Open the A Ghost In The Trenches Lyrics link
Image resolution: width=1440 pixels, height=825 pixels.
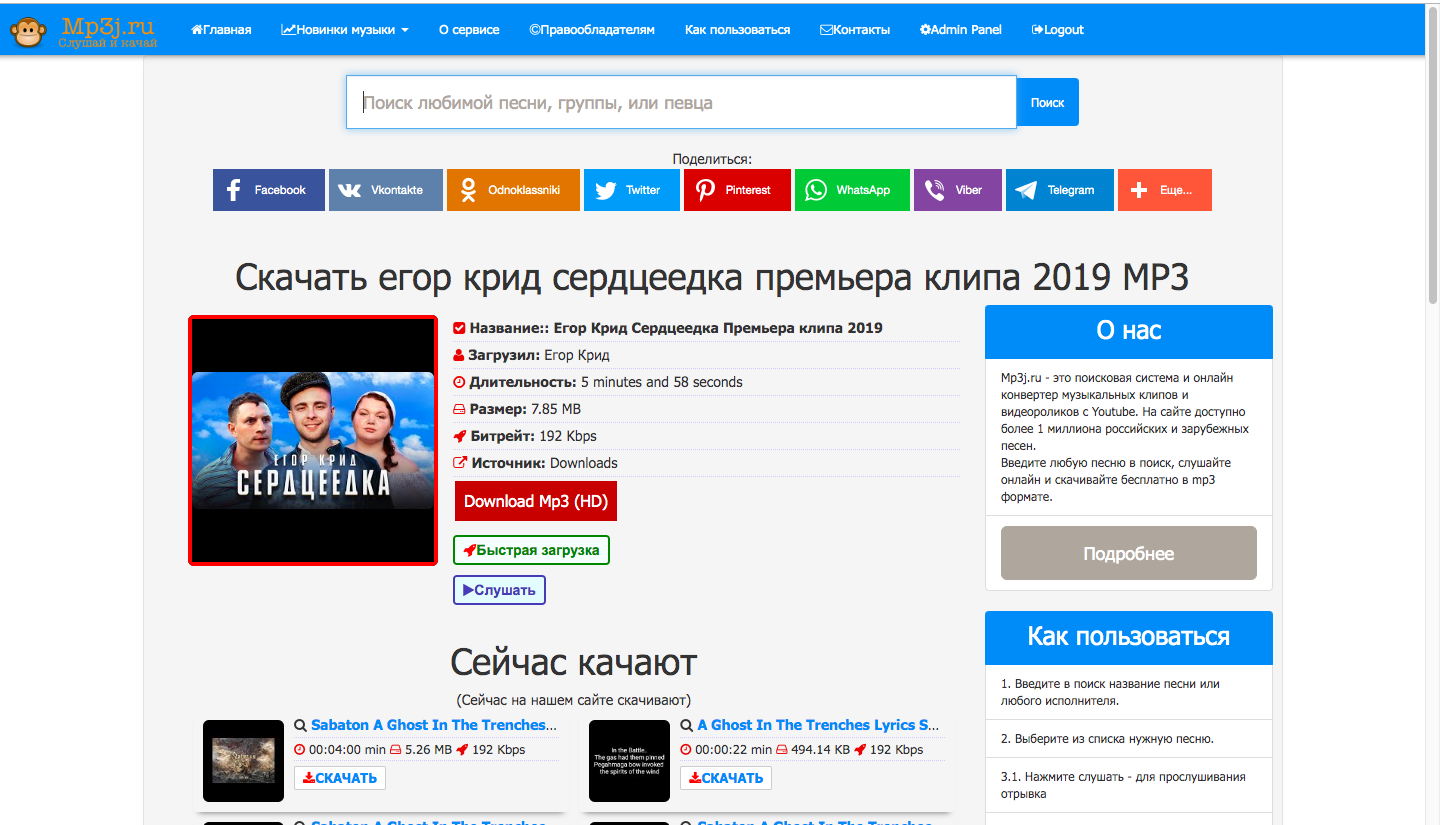[x=819, y=725]
